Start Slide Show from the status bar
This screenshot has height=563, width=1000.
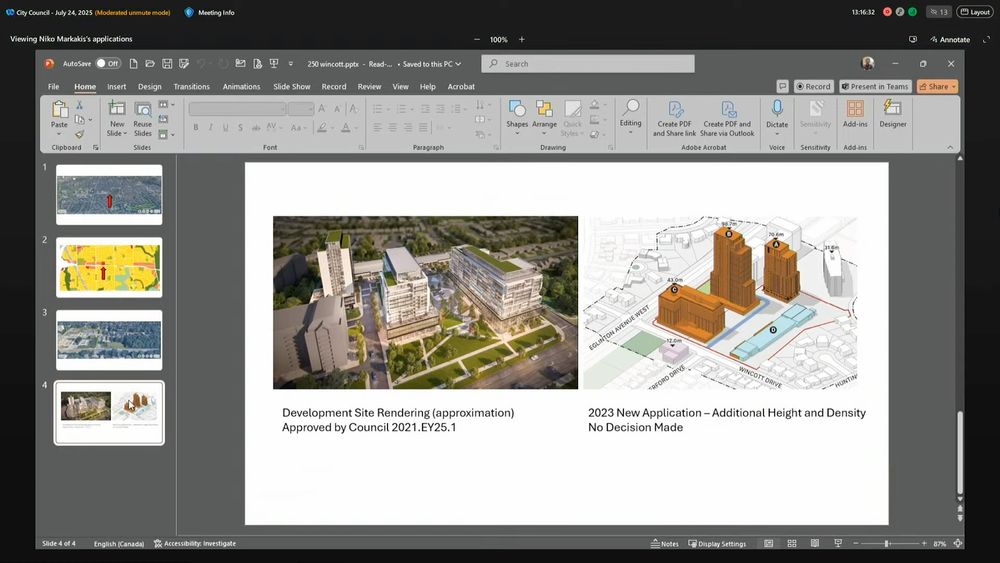[x=837, y=543]
